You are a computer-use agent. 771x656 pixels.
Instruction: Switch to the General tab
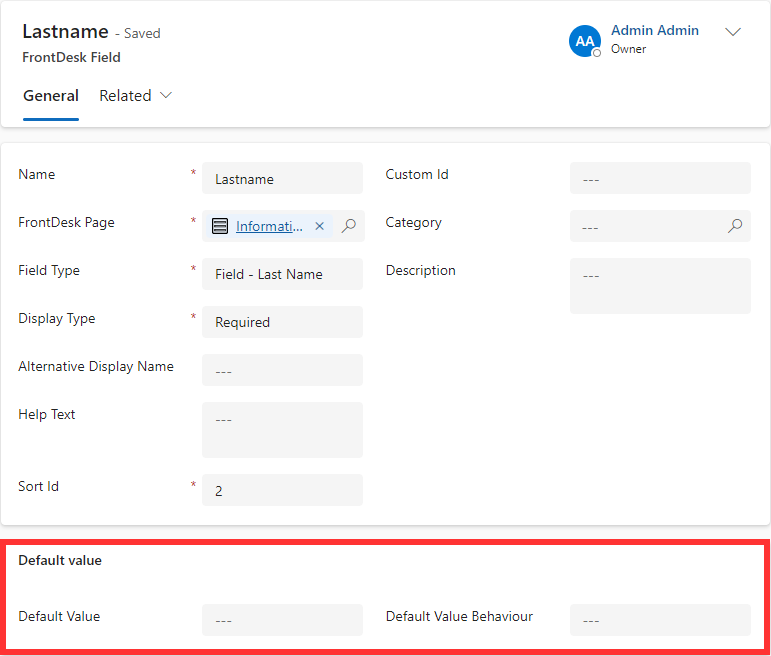[x=51, y=96]
